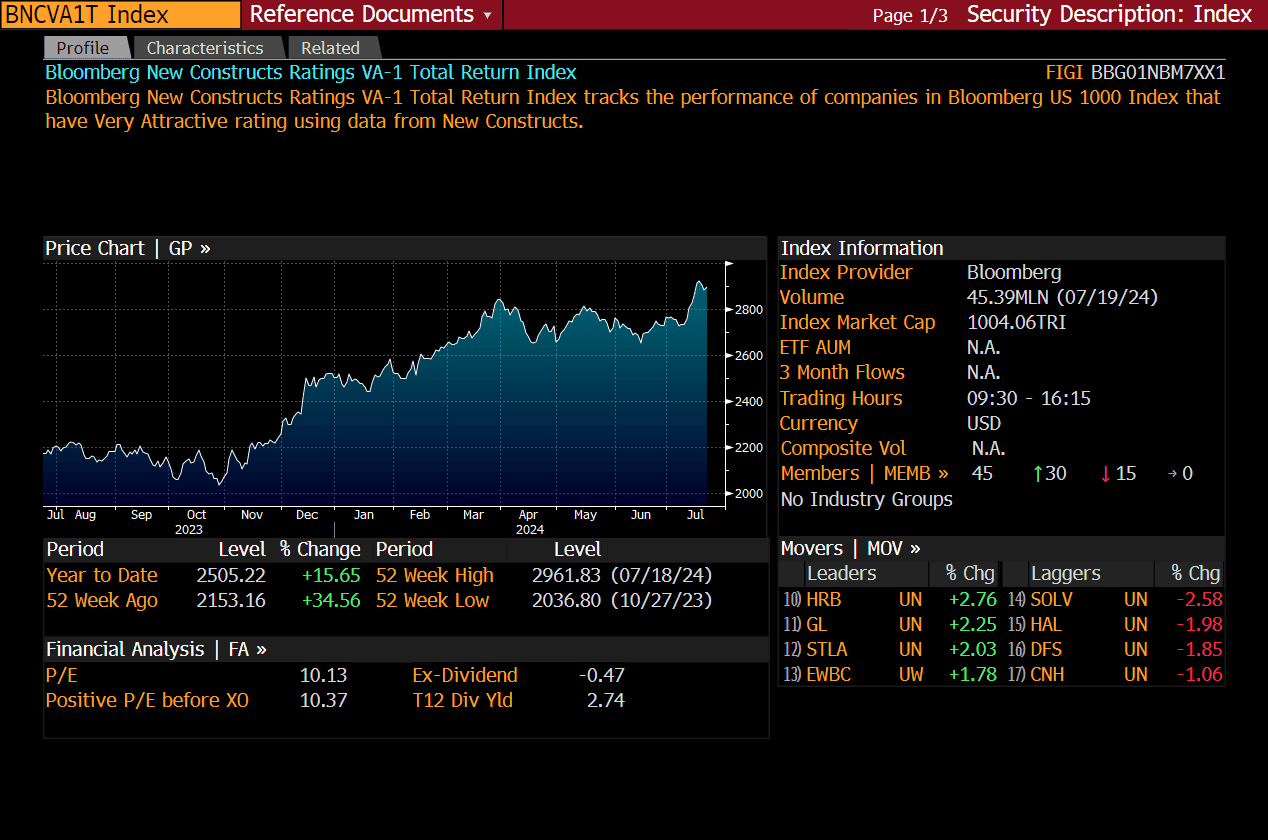Select laggard SOLV in Movers
This screenshot has width=1268, height=840.
[x=1051, y=599]
